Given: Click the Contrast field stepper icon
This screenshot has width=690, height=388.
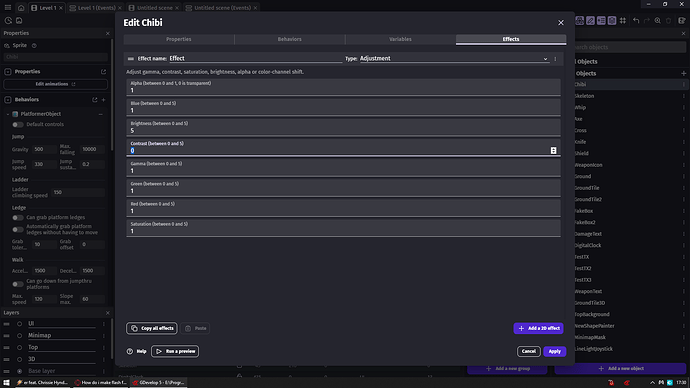Looking at the screenshot, I should (554, 150).
